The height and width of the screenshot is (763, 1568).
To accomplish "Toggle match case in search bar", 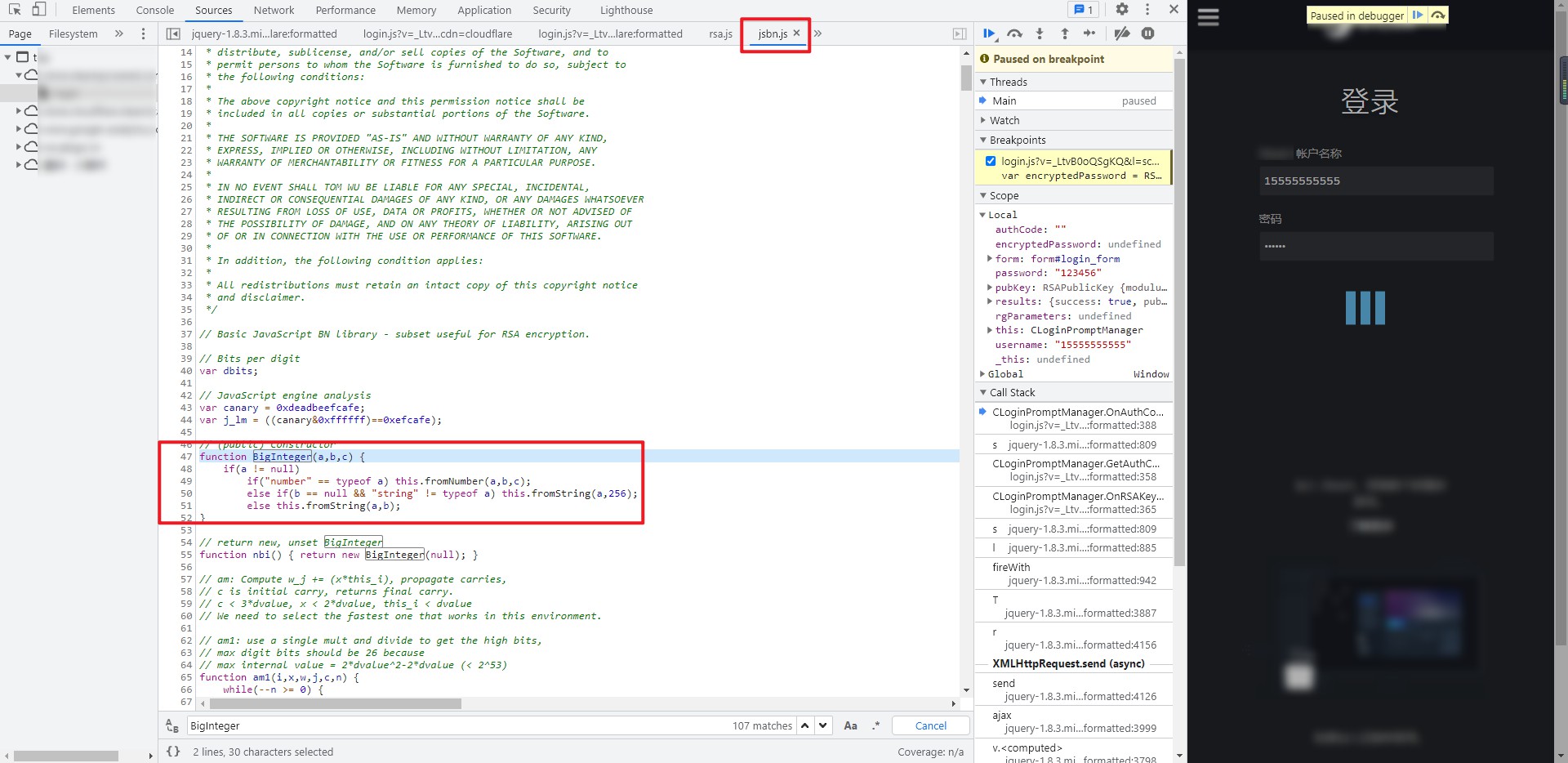I will tap(850, 725).
